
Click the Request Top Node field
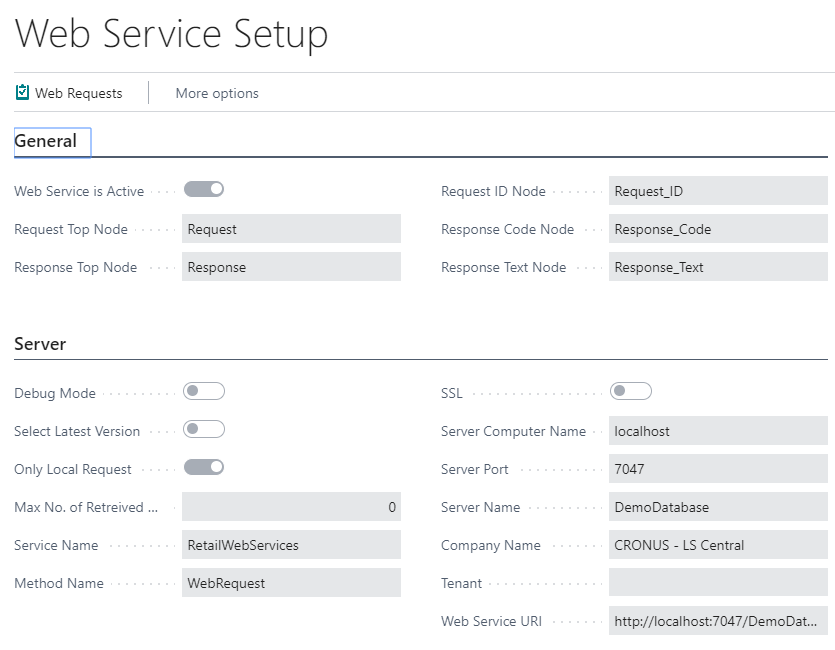[x=291, y=229]
